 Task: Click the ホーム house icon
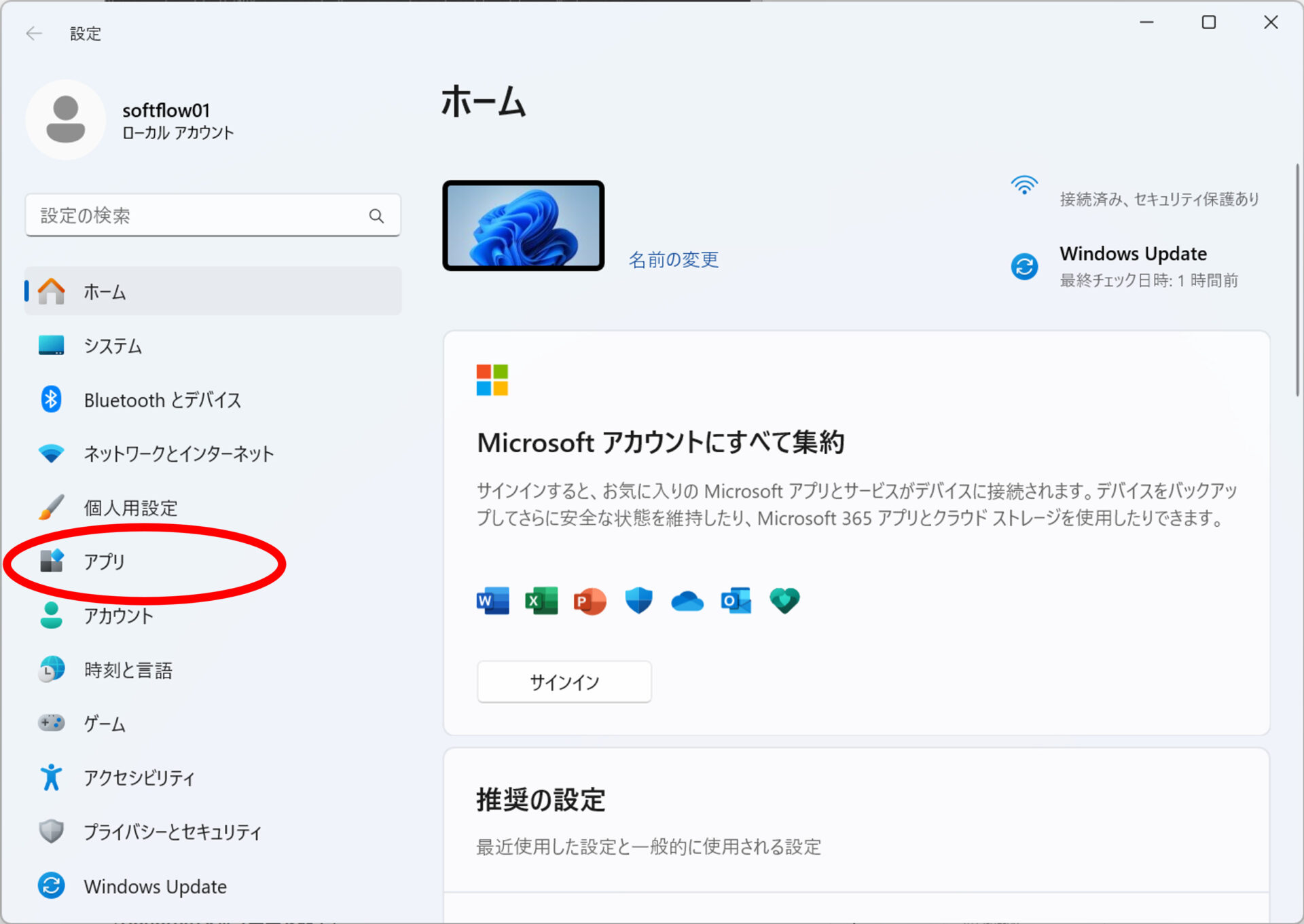pyautogui.click(x=52, y=291)
